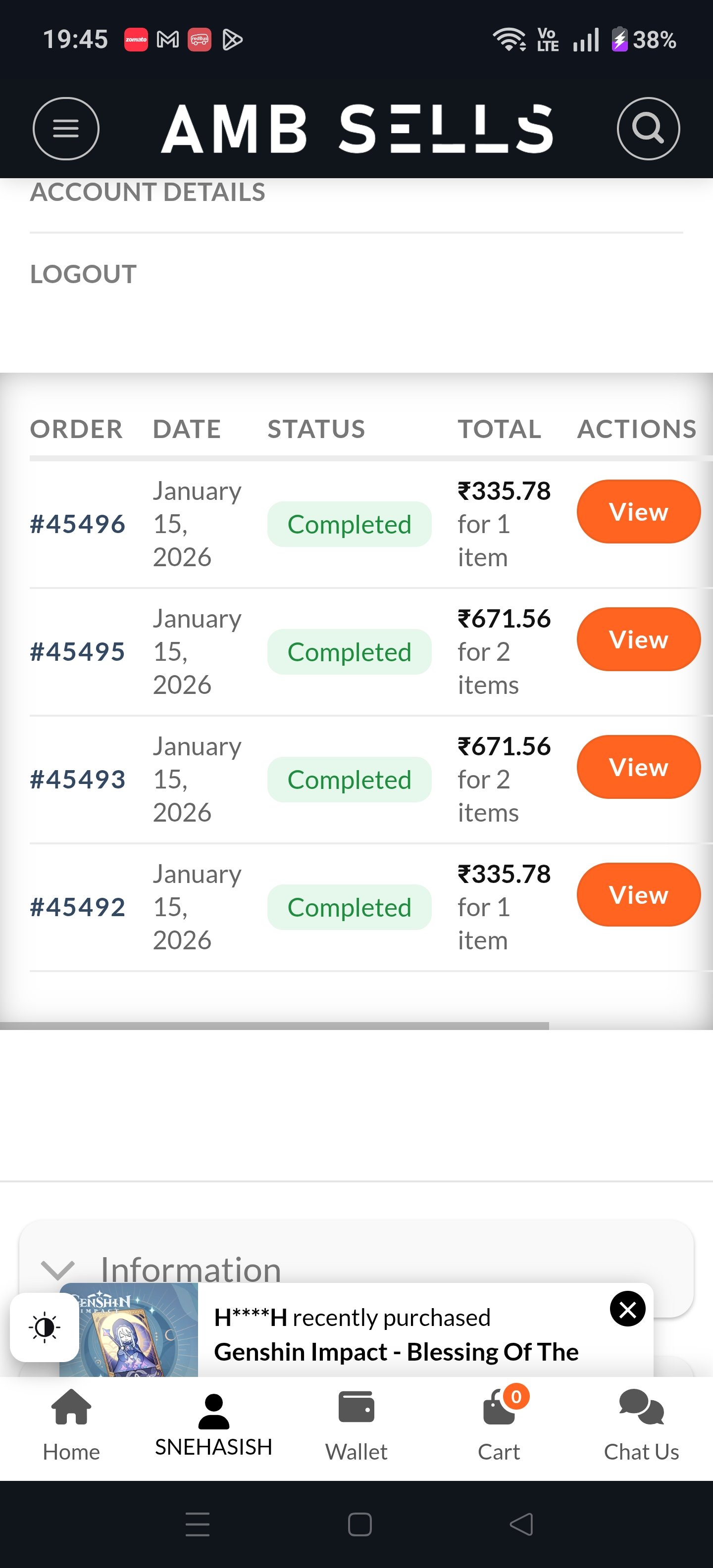Click the horizontal table scrollbar
Viewport: 713px width, 1568px height.
click(x=274, y=1026)
